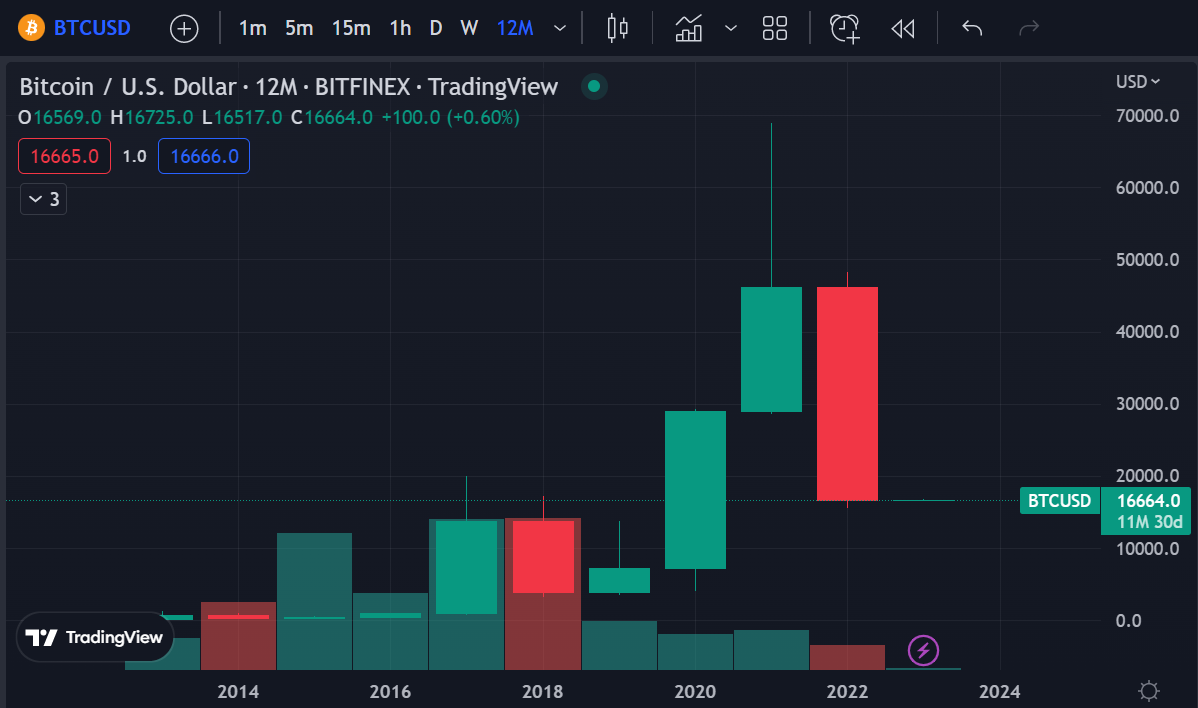Click the chart title Bitcoin / U.S. Dollar
This screenshot has width=1198, height=708.
point(128,87)
